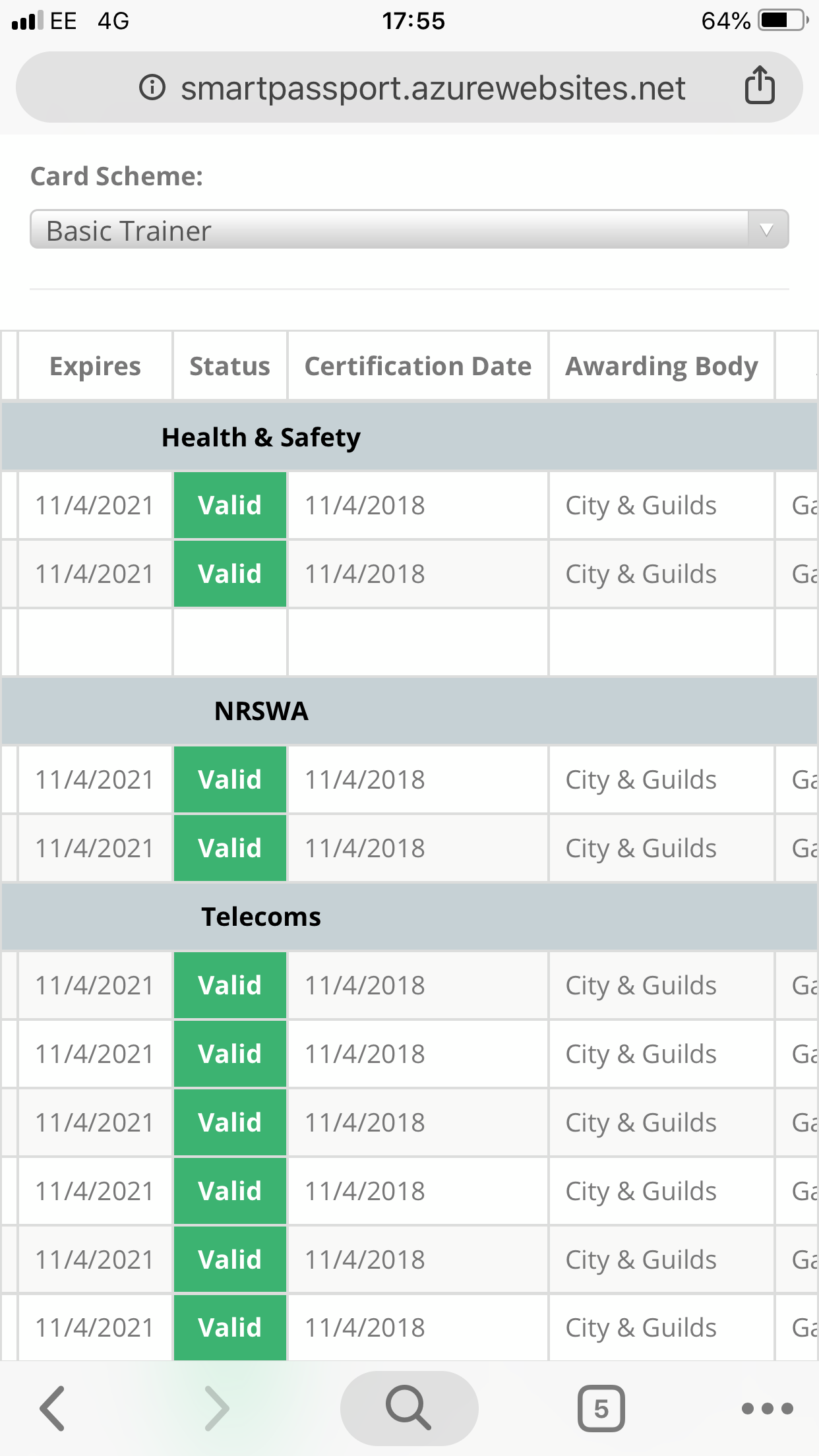Tap the forward navigation arrow
The width and height of the screenshot is (819, 1456).
[x=217, y=1409]
